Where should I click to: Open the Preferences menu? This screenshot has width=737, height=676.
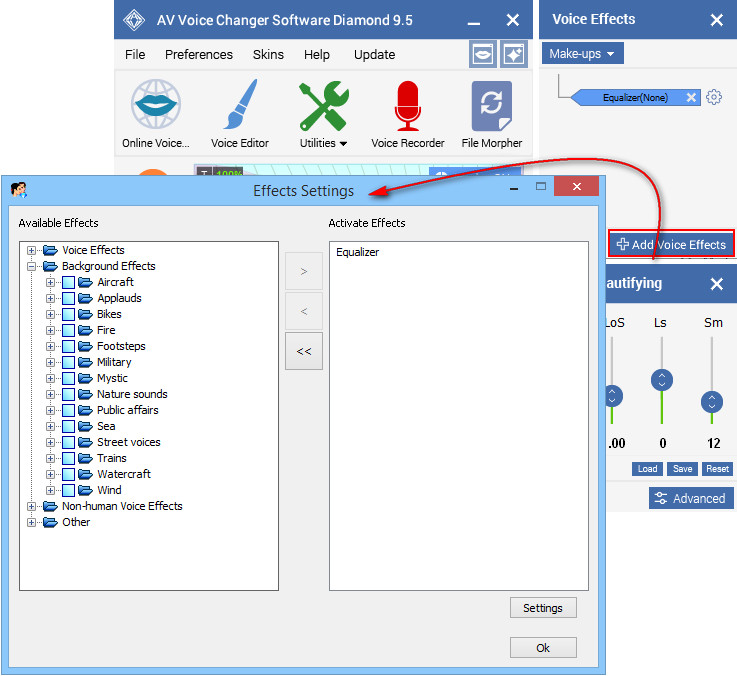(199, 55)
